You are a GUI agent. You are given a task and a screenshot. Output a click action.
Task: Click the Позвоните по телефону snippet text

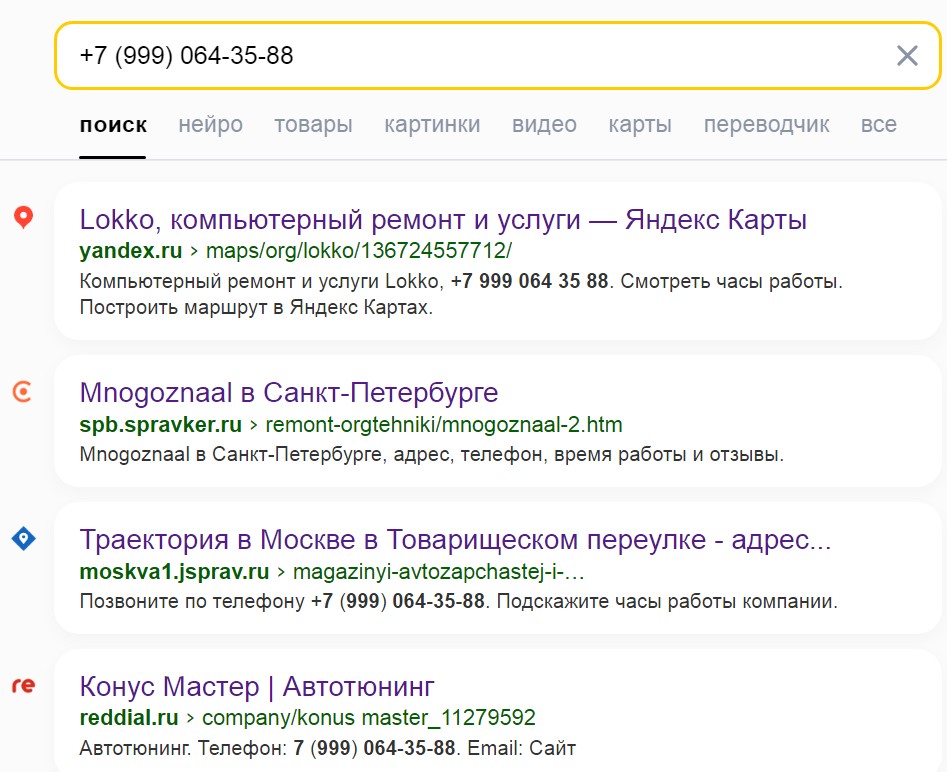pyautogui.click(x=458, y=601)
